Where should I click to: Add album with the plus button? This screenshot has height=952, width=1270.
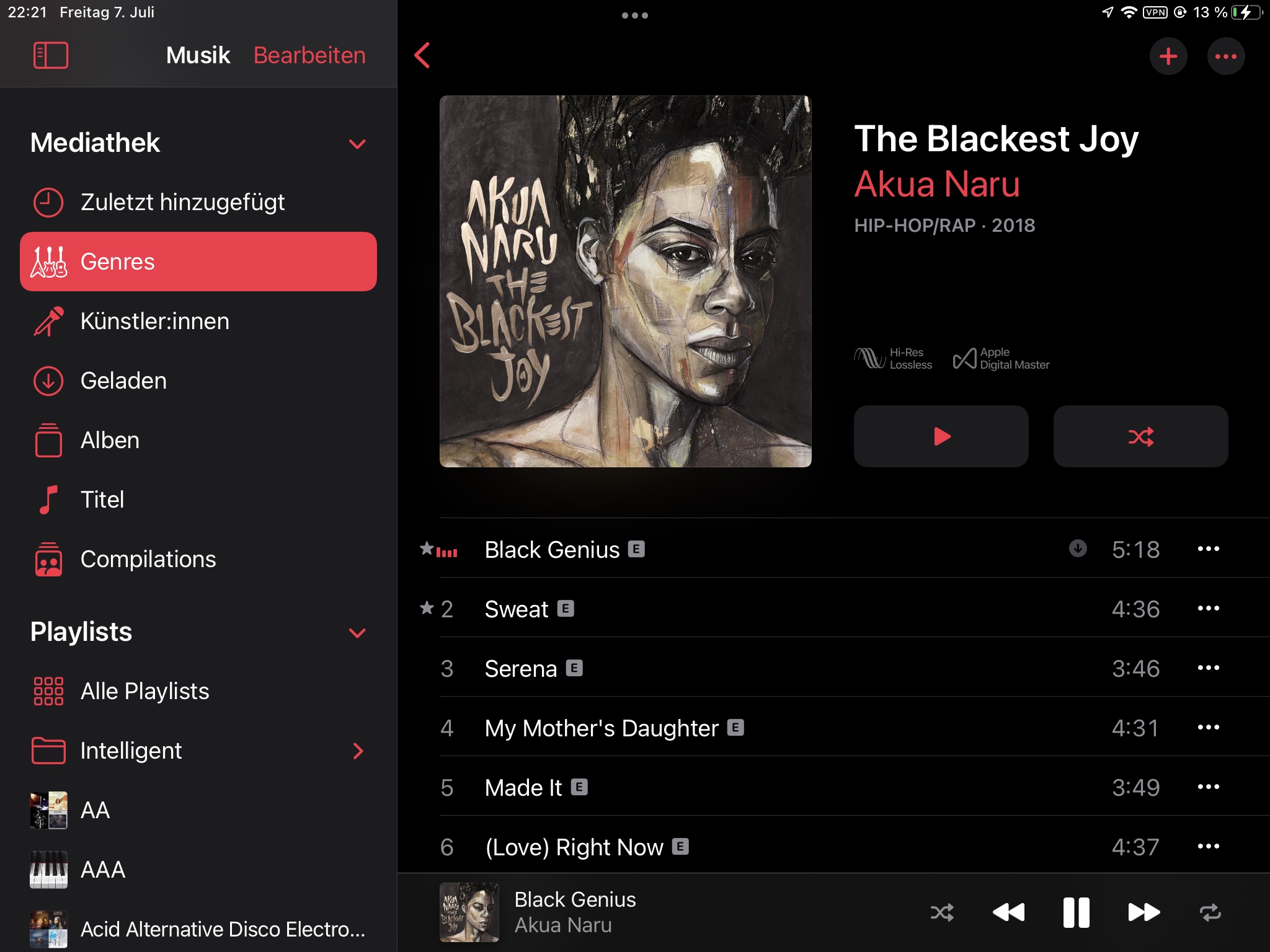point(1168,56)
